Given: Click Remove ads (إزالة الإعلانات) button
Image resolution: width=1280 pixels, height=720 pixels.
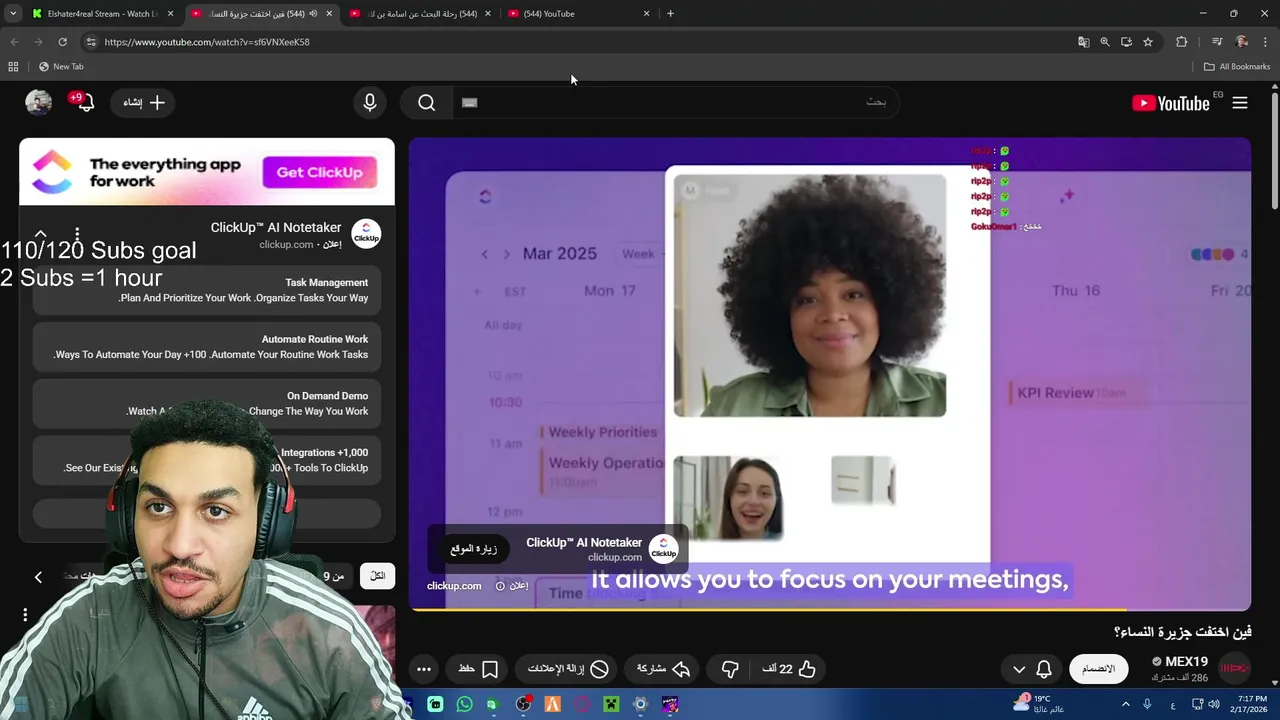Looking at the screenshot, I should pos(568,669).
